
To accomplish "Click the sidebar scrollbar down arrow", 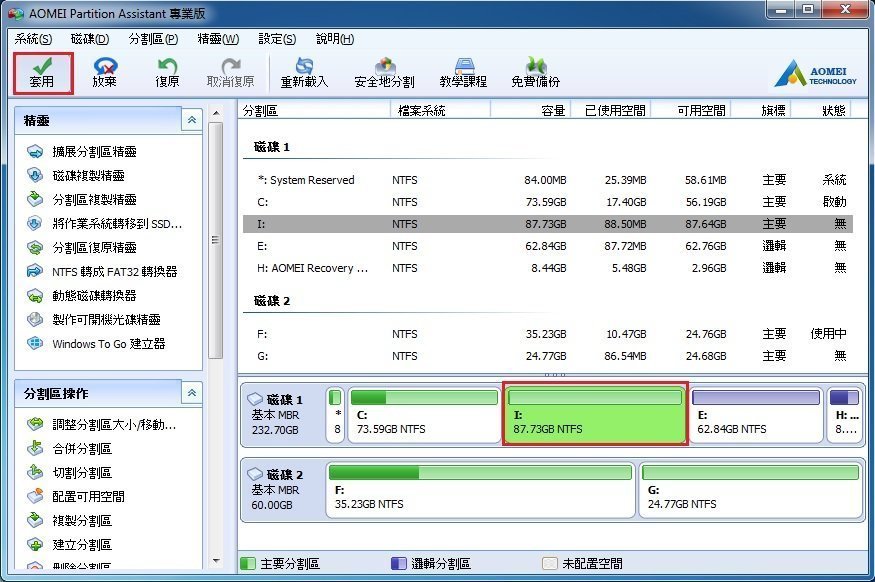I will 216,561.
